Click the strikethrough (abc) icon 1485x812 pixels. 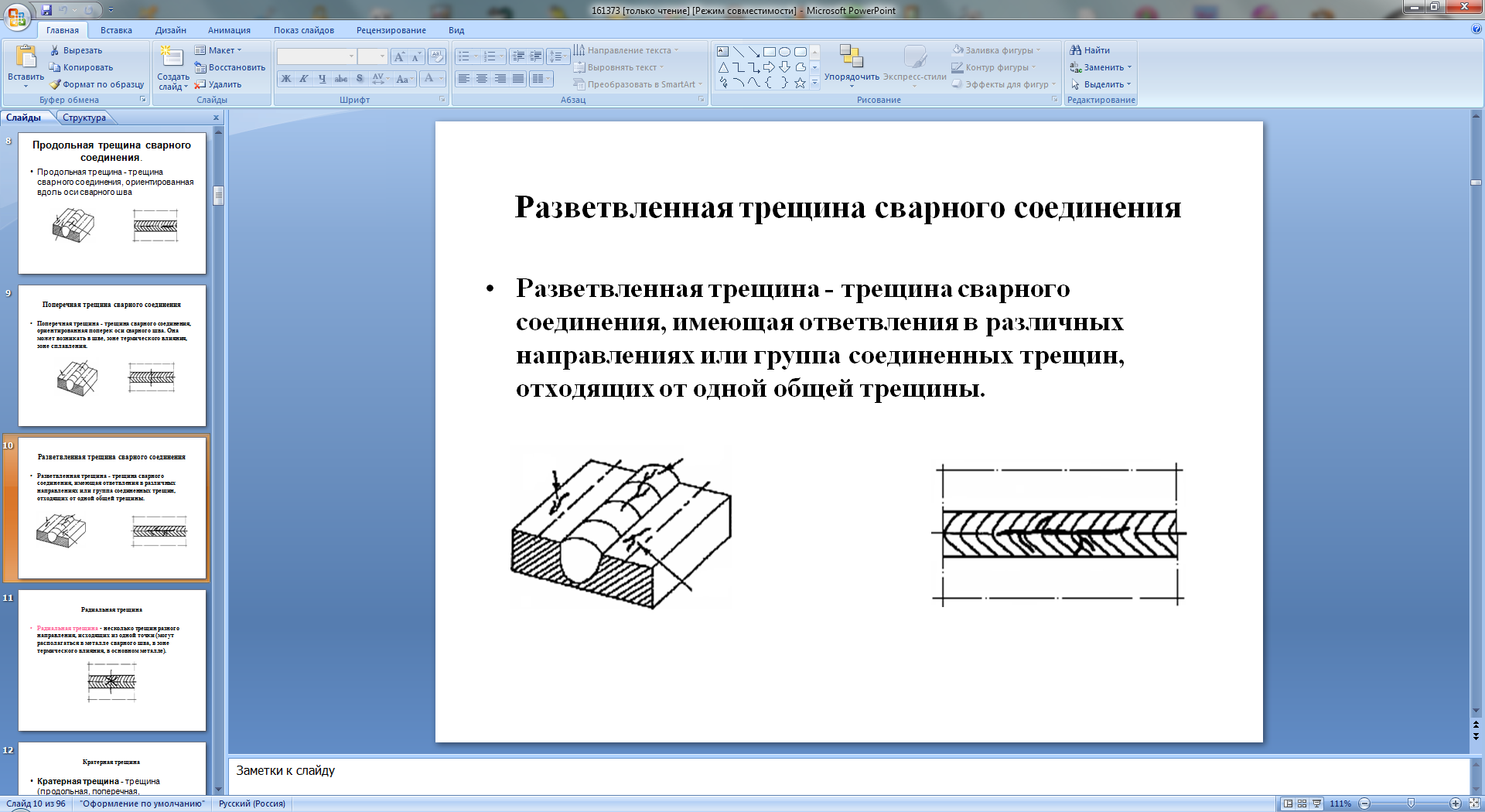click(x=341, y=79)
